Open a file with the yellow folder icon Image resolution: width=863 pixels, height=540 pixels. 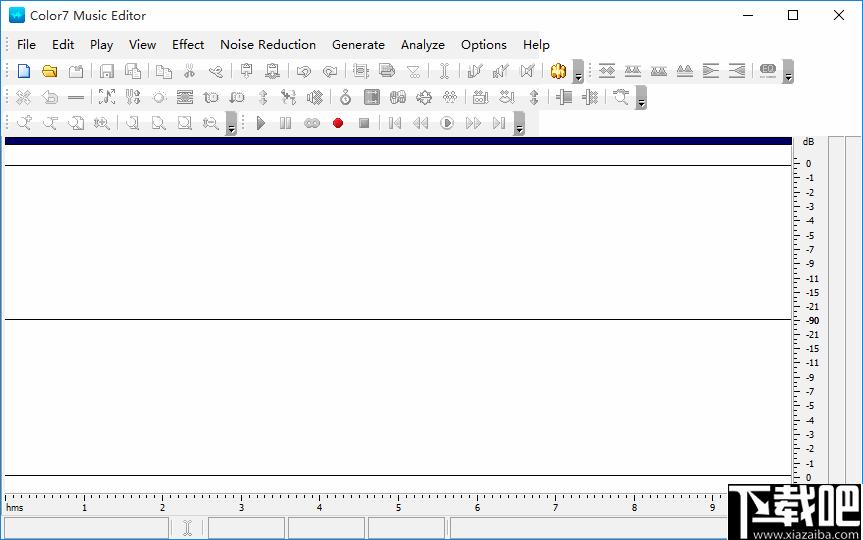click(x=50, y=71)
